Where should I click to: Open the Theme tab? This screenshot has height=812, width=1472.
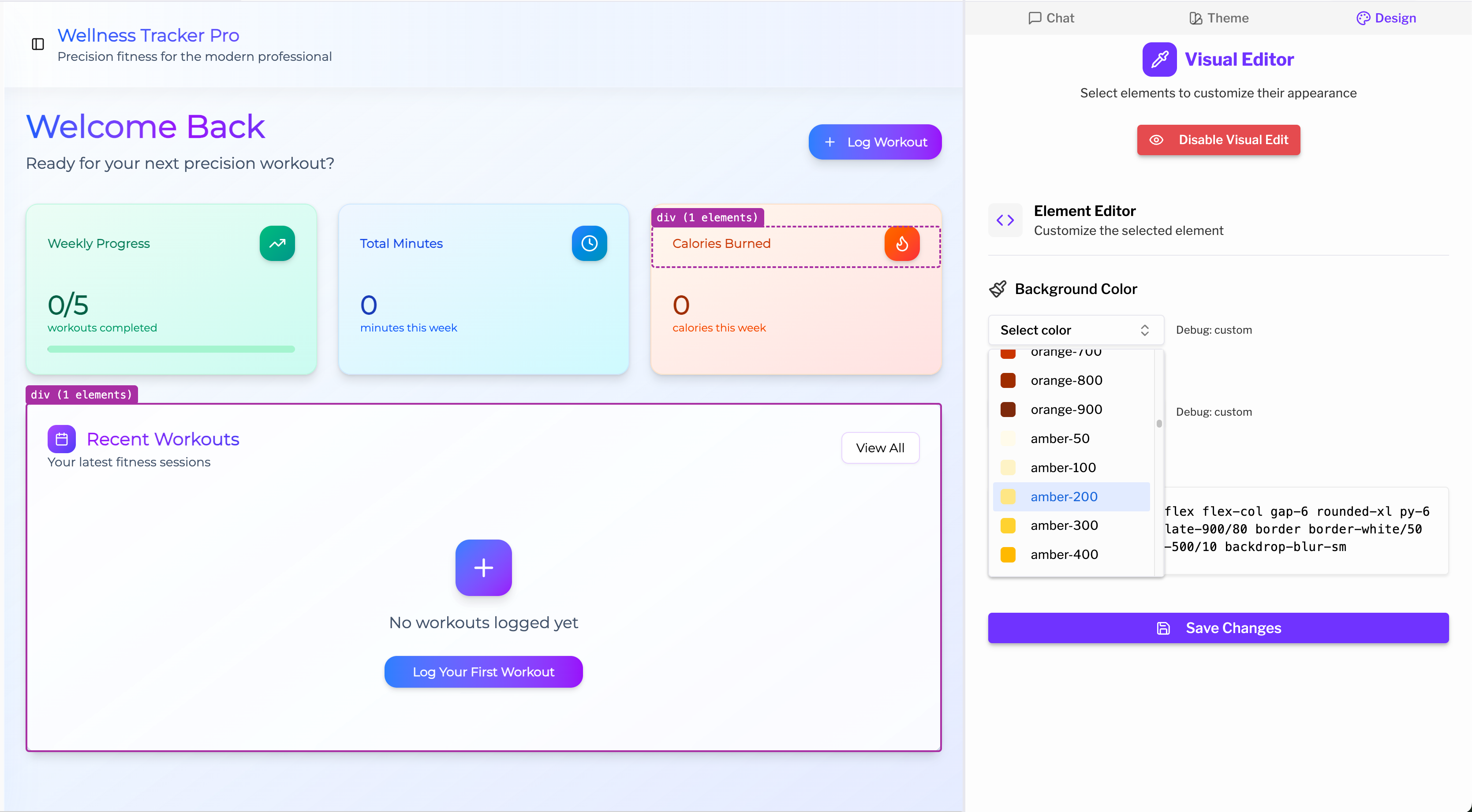coord(1218,18)
